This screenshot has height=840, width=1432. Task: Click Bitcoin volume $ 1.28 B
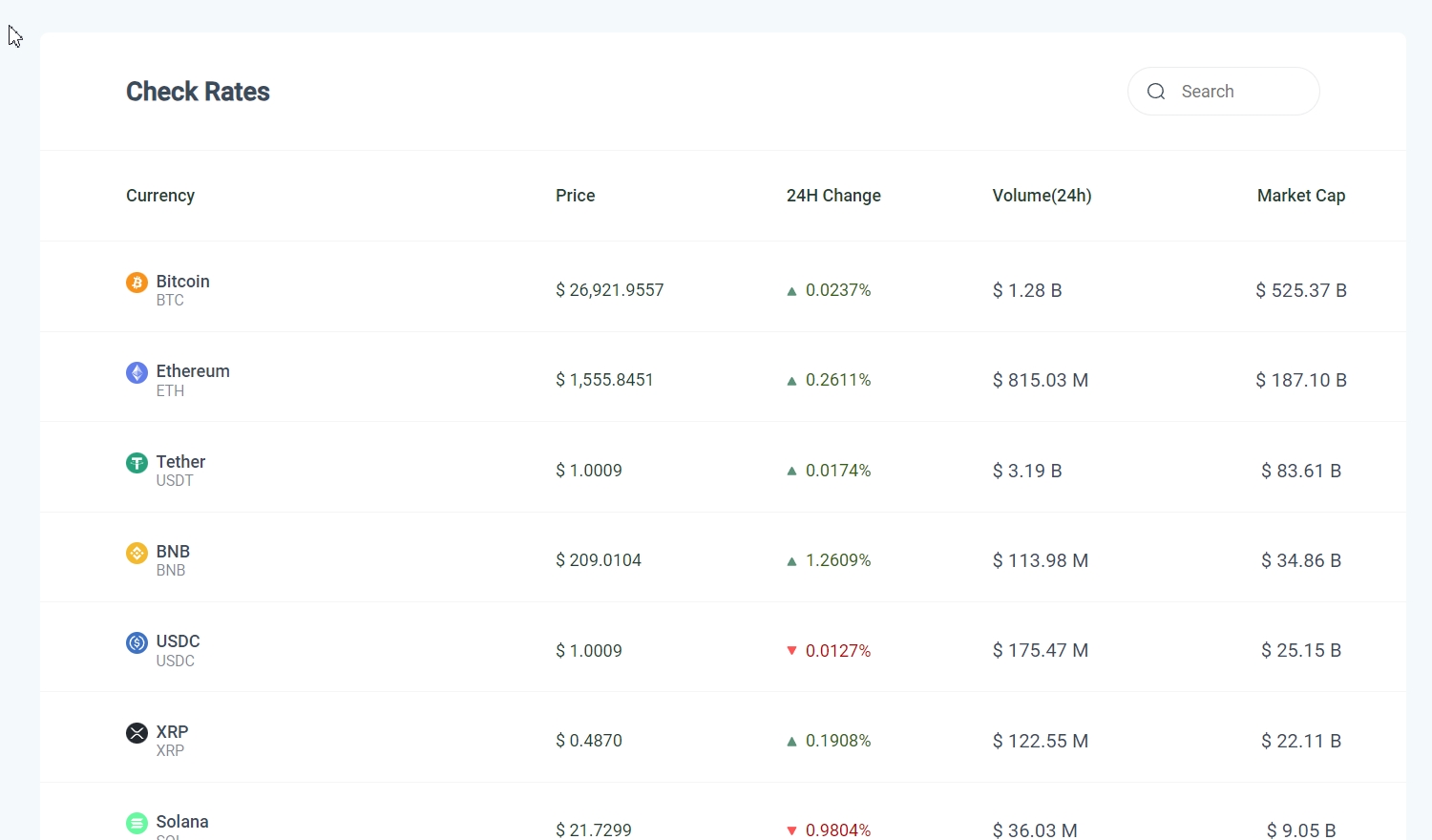(x=1027, y=290)
